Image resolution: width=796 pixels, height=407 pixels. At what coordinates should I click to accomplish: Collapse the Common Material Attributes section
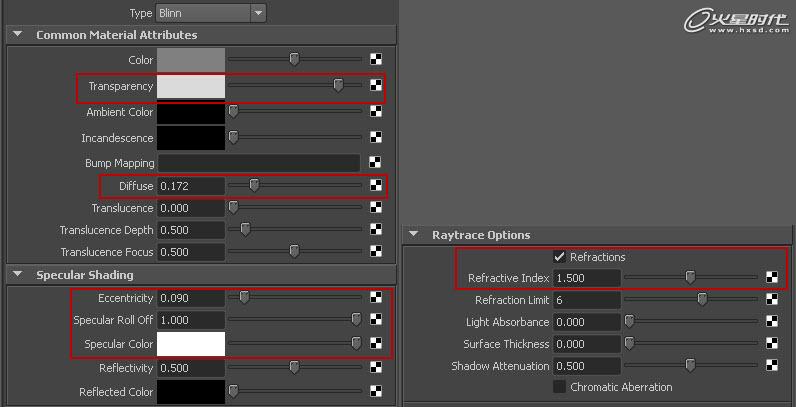18,35
